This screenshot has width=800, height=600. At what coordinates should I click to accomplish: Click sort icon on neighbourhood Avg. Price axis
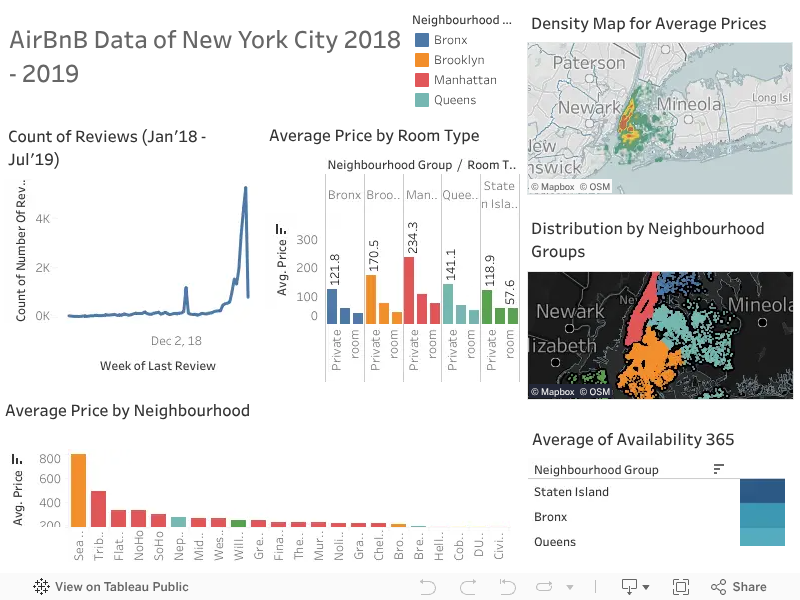coord(17,459)
